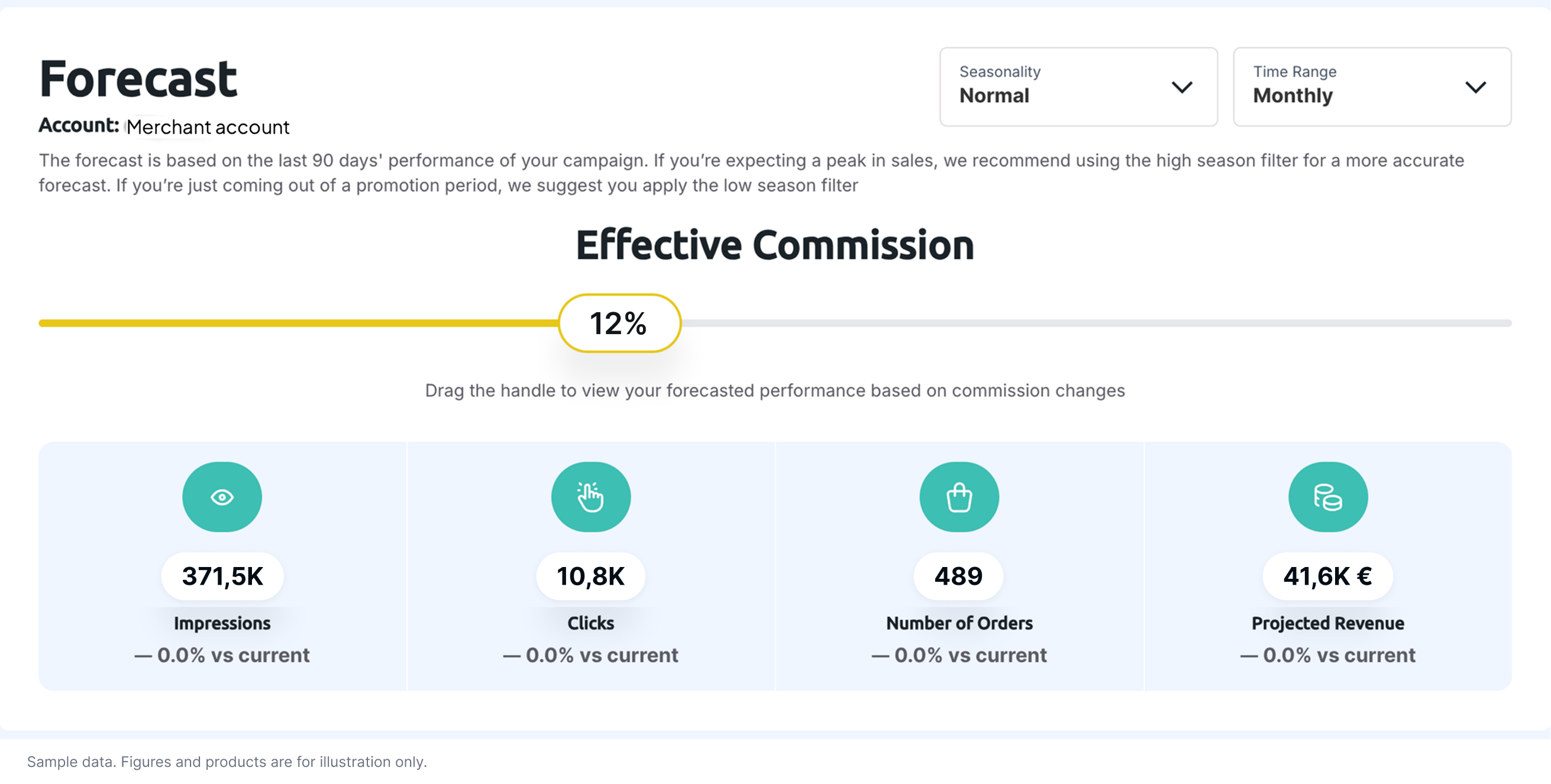The height and width of the screenshot is (784, 1551).
Task: Click the Impressions eye icon
Action: coord(222,497)
